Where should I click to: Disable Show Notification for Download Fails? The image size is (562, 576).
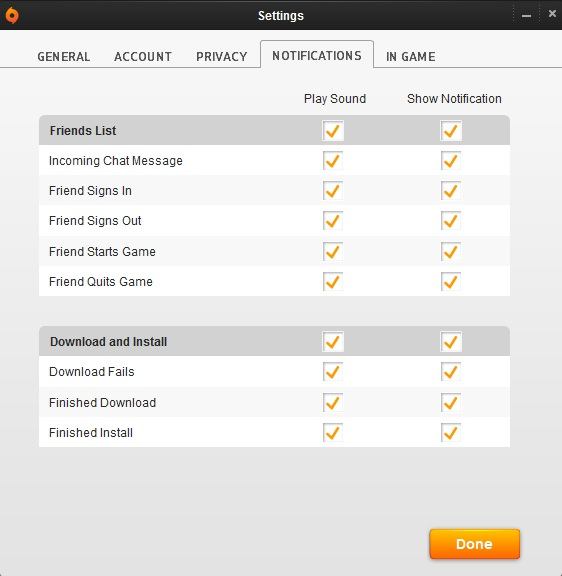coord(451,372)
